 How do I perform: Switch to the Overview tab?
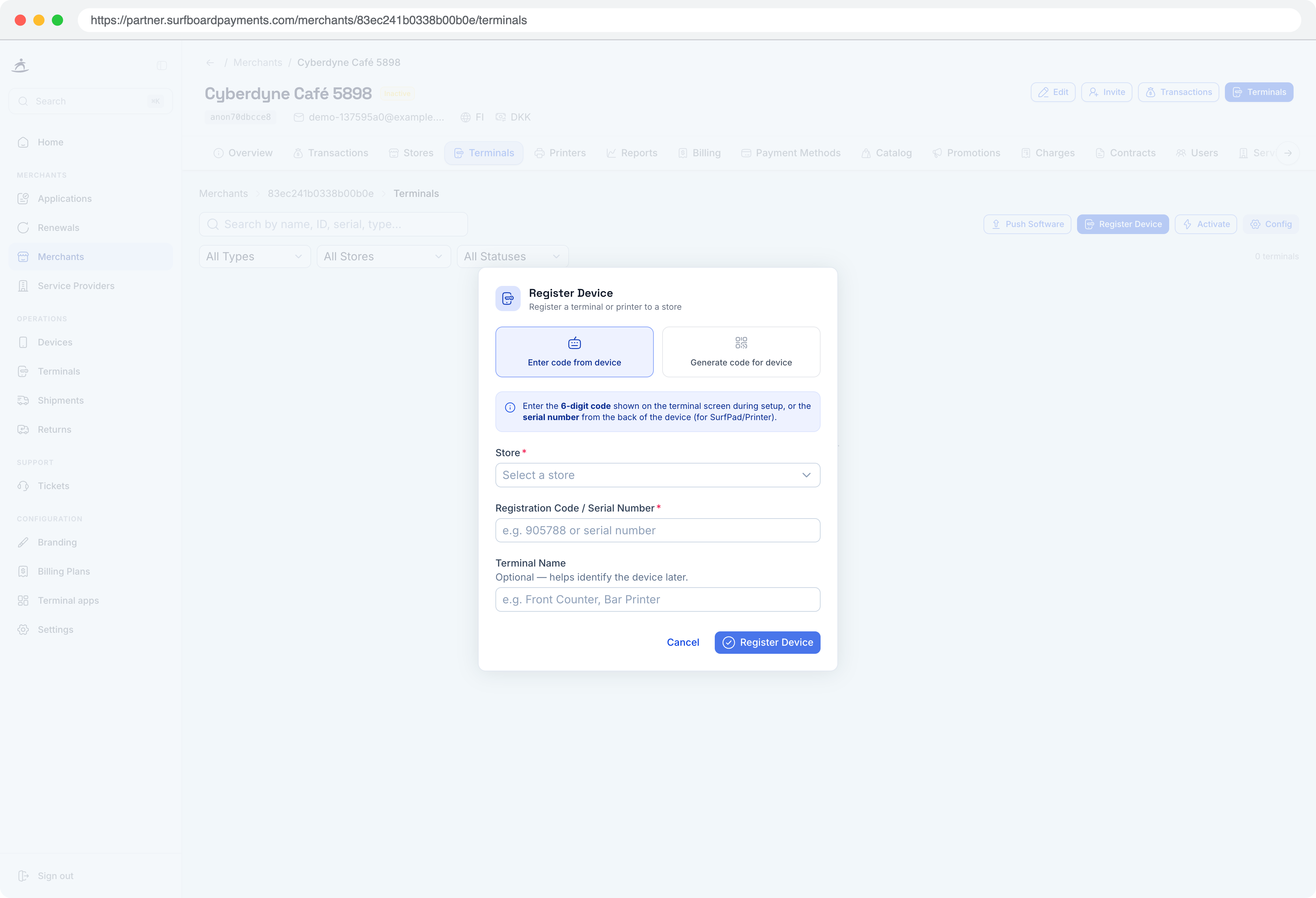[x=243, y=153]
